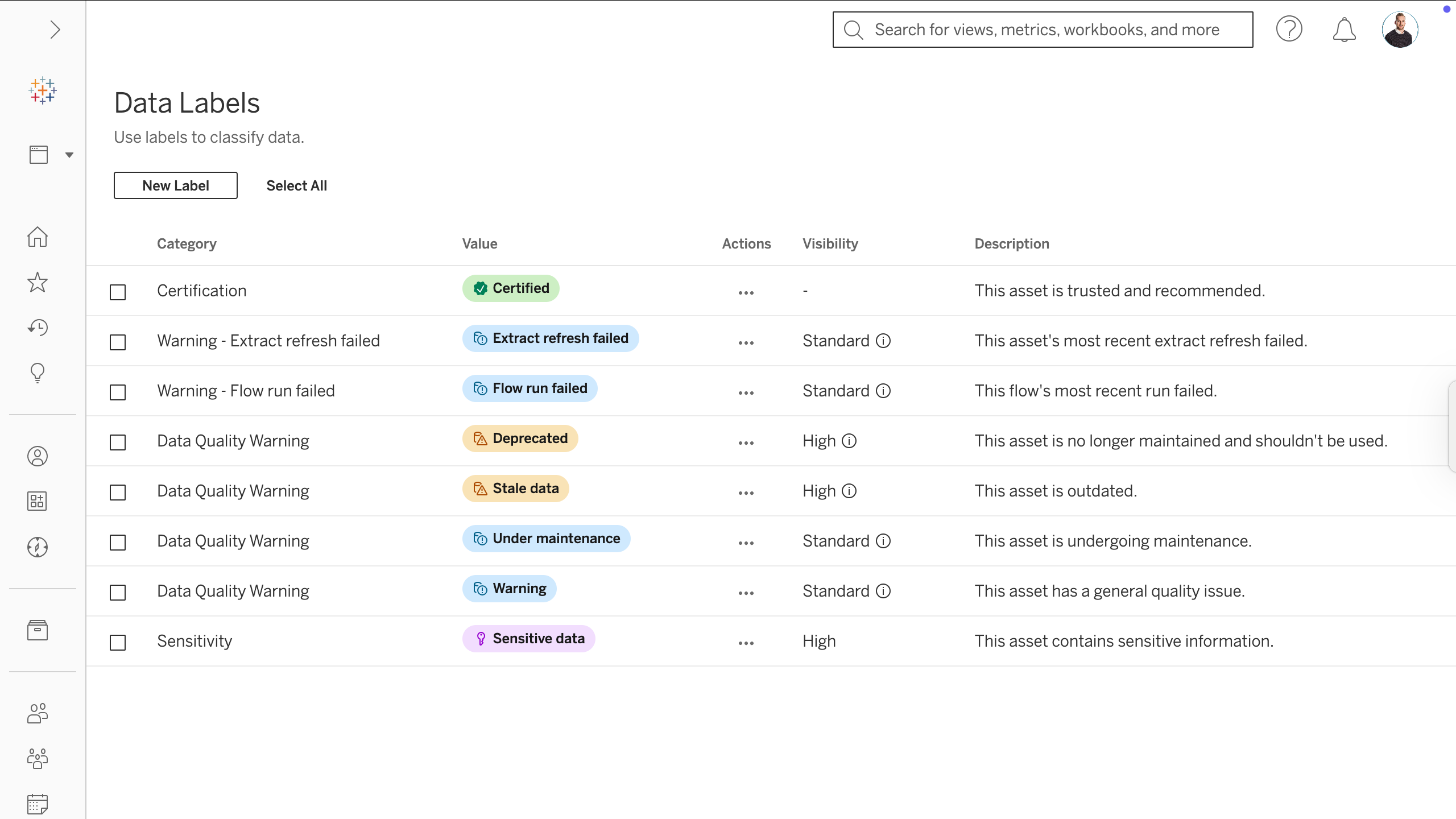The image size is (1456, 819).
Task: Click the Tableau logo icon
Action: click(x=43, y=91)
